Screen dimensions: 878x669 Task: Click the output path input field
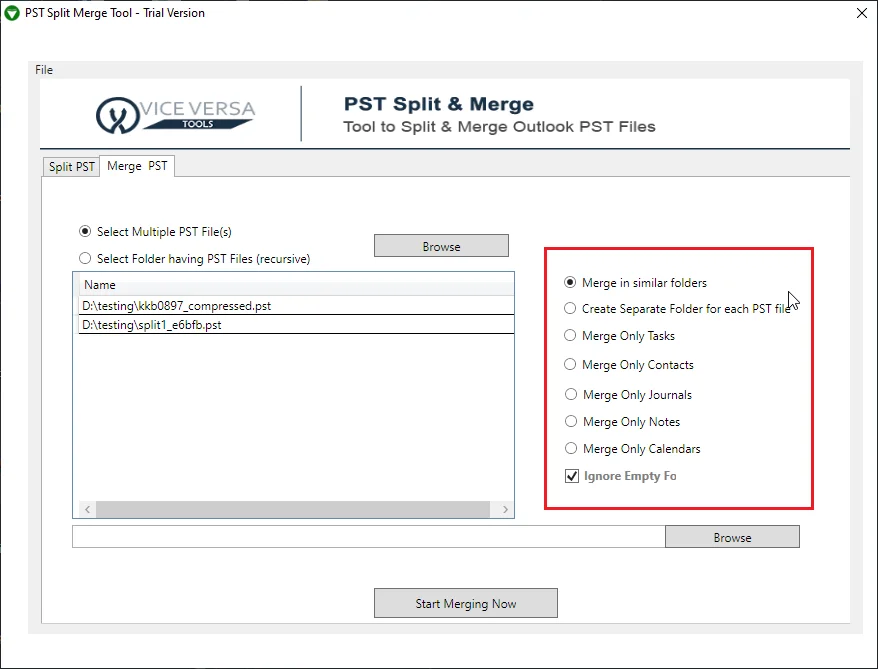368,536
